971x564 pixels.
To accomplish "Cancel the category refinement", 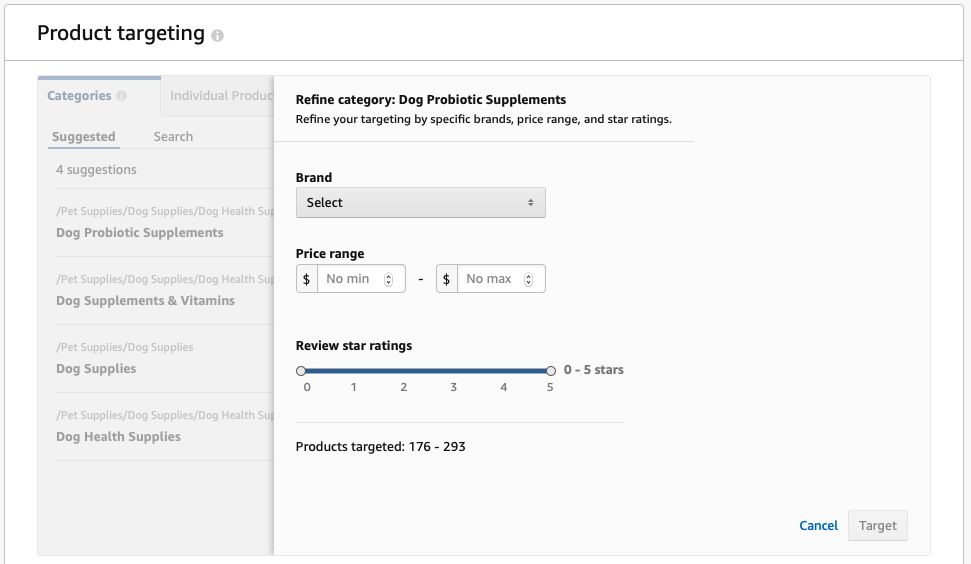I will pyautogui.click(x=818, y=526).
